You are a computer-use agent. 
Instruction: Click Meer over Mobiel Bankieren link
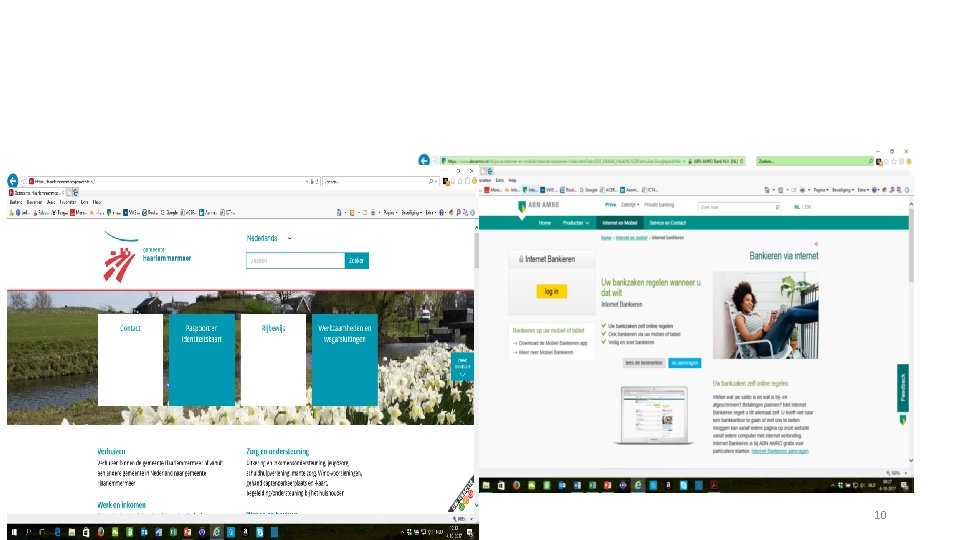tap(546, 352)
